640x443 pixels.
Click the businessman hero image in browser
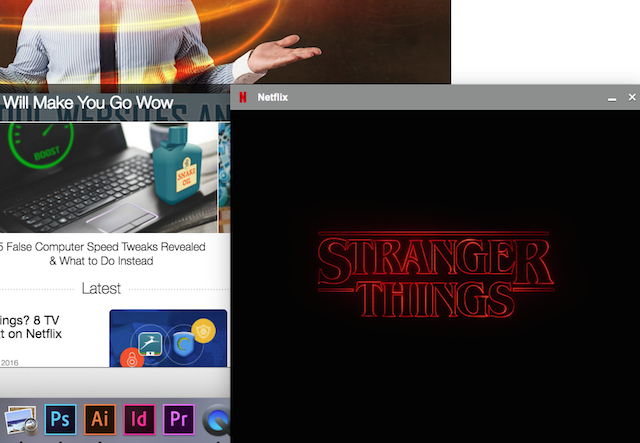(225, 42)
